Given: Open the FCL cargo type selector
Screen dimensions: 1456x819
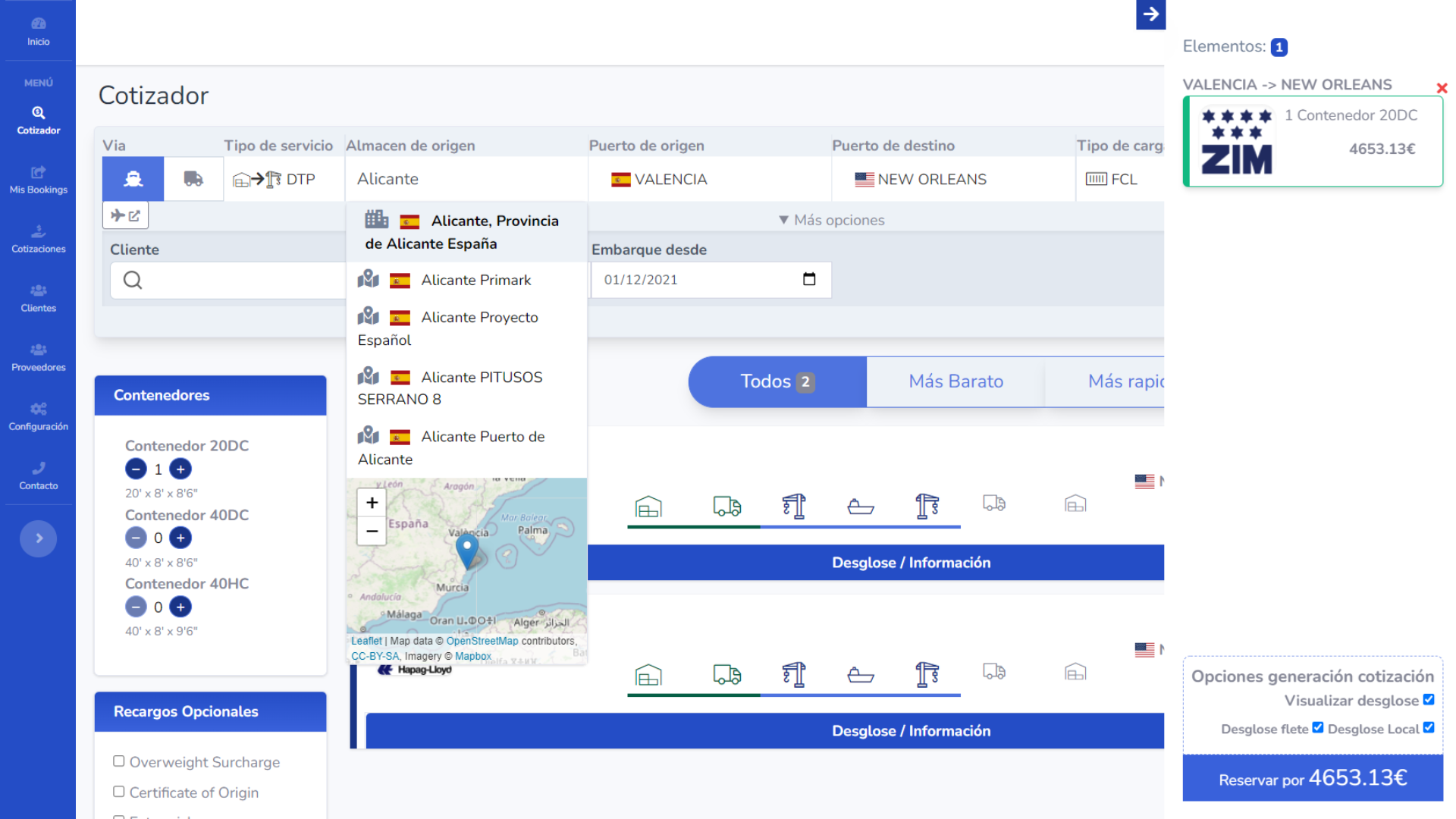Looking at the screenshot, I should click(1120, 179).
